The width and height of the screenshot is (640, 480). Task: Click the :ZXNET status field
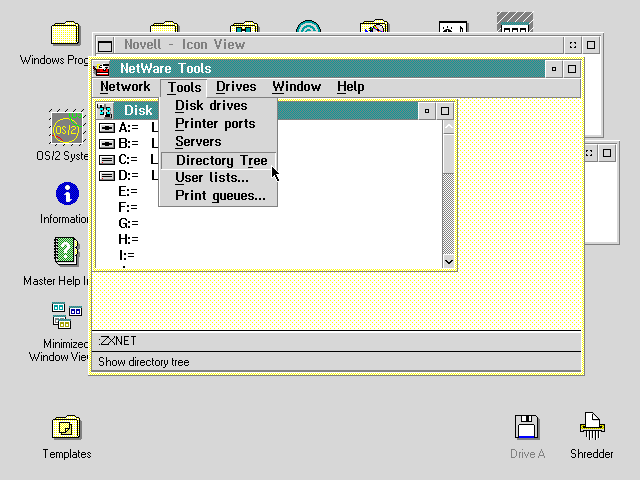[336, 341]
